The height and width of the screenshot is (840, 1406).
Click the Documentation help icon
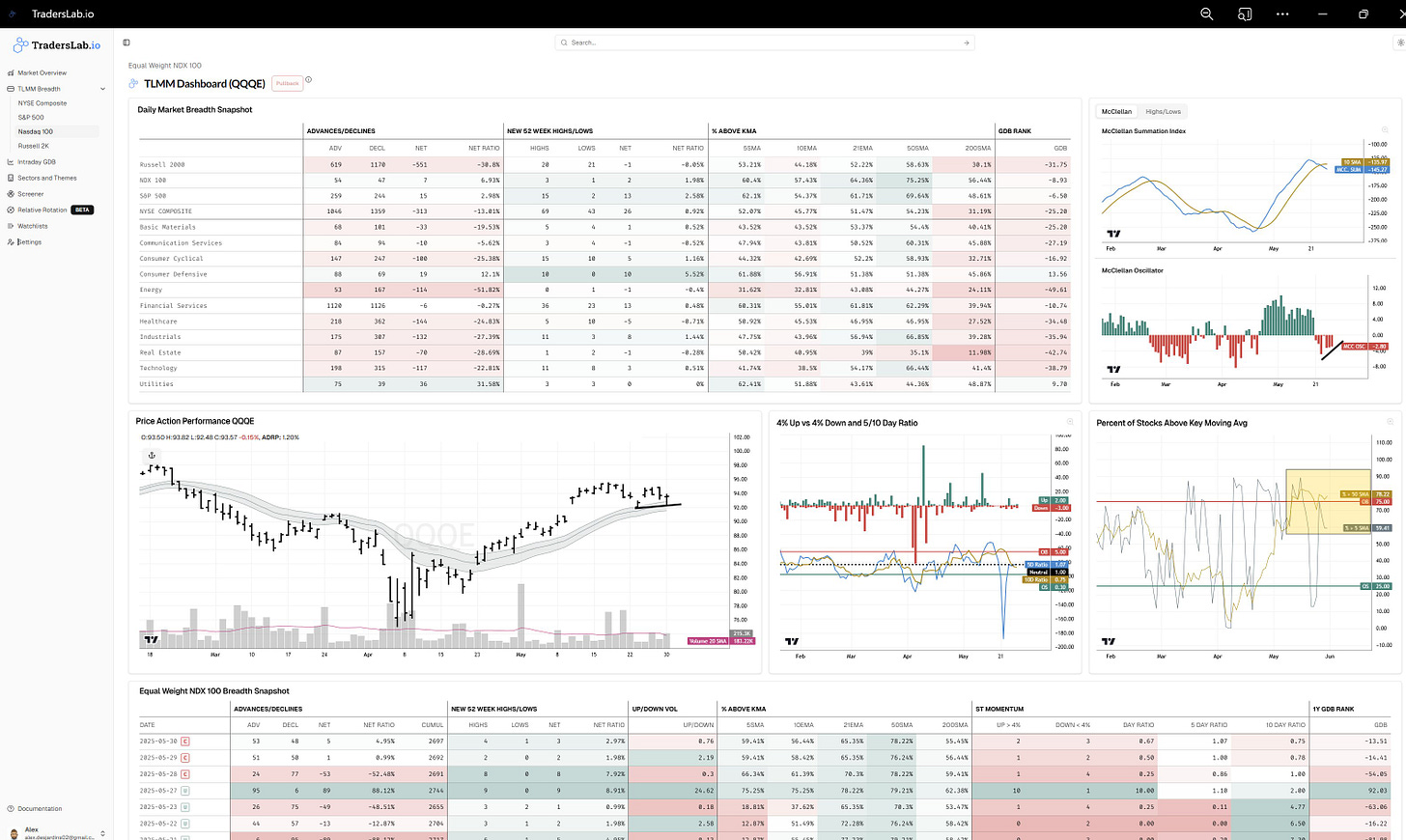(11, 809)
